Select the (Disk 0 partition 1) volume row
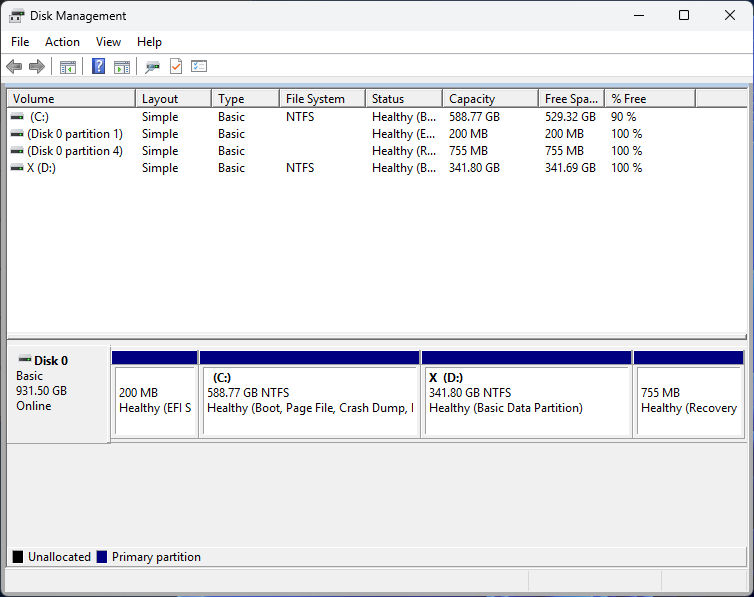The width and height of the screenshot is (754, 597). pyautogui.click(x=377, y=134)
